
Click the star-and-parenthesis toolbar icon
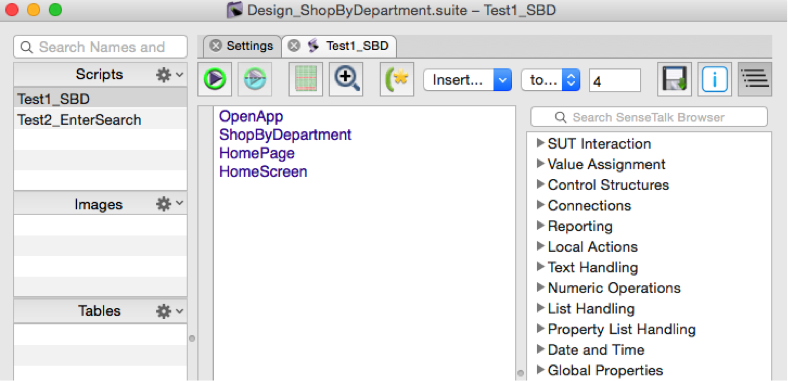click(397, 79)
